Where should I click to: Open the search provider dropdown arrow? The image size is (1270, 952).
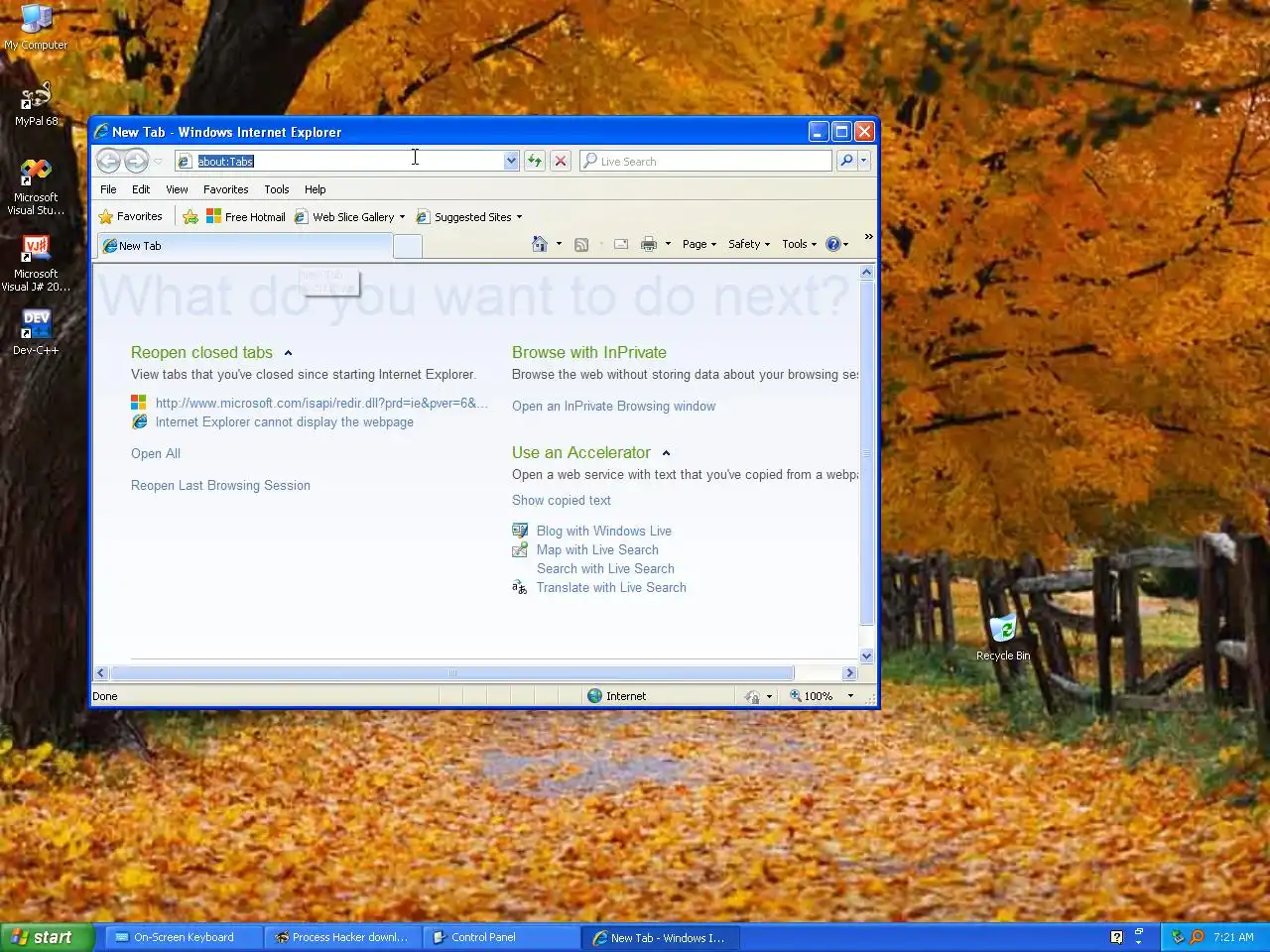(x=864, y=161)
